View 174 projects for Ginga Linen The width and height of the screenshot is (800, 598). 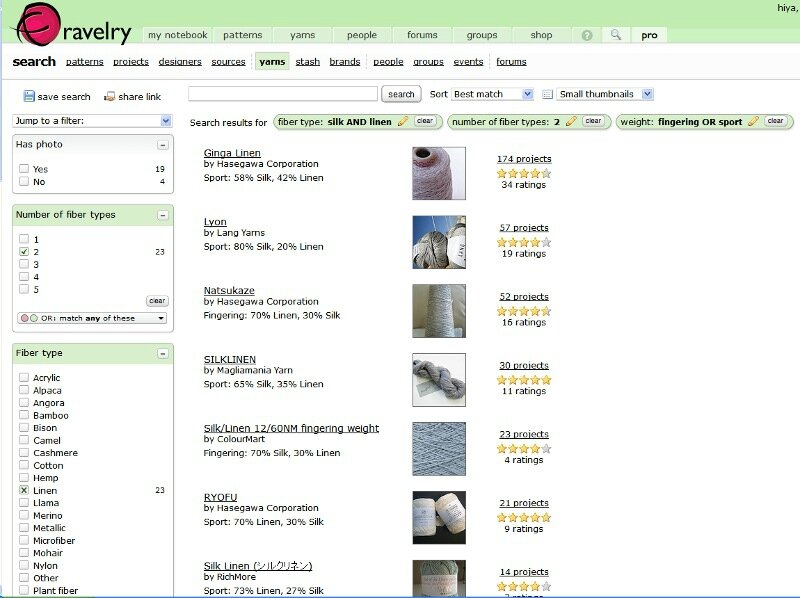tap(524, 159)
